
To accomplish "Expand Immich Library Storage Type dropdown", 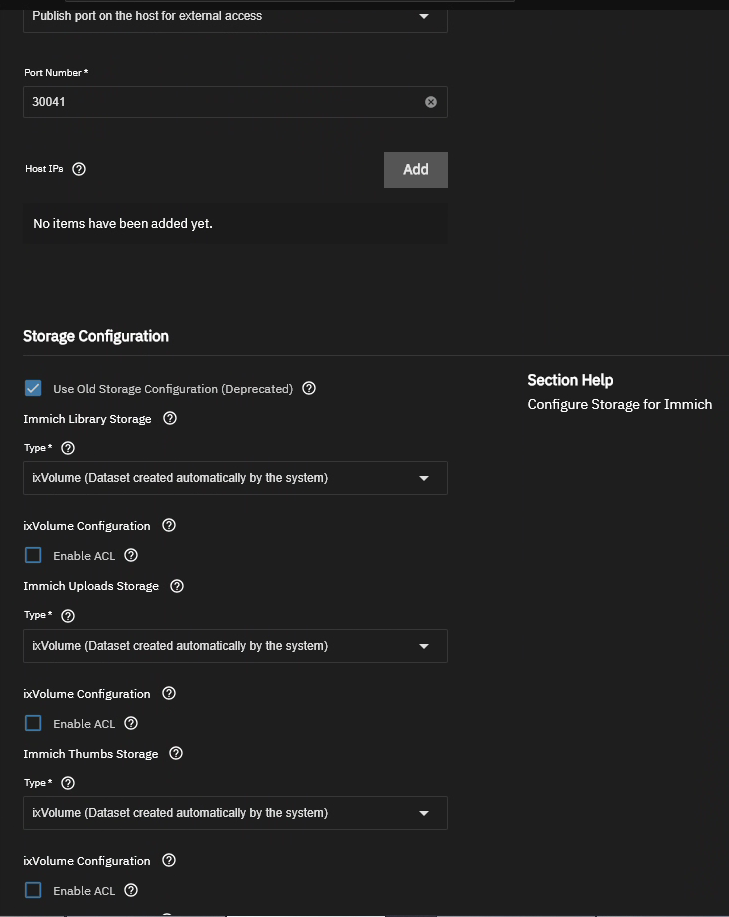I will pos(235,478).
